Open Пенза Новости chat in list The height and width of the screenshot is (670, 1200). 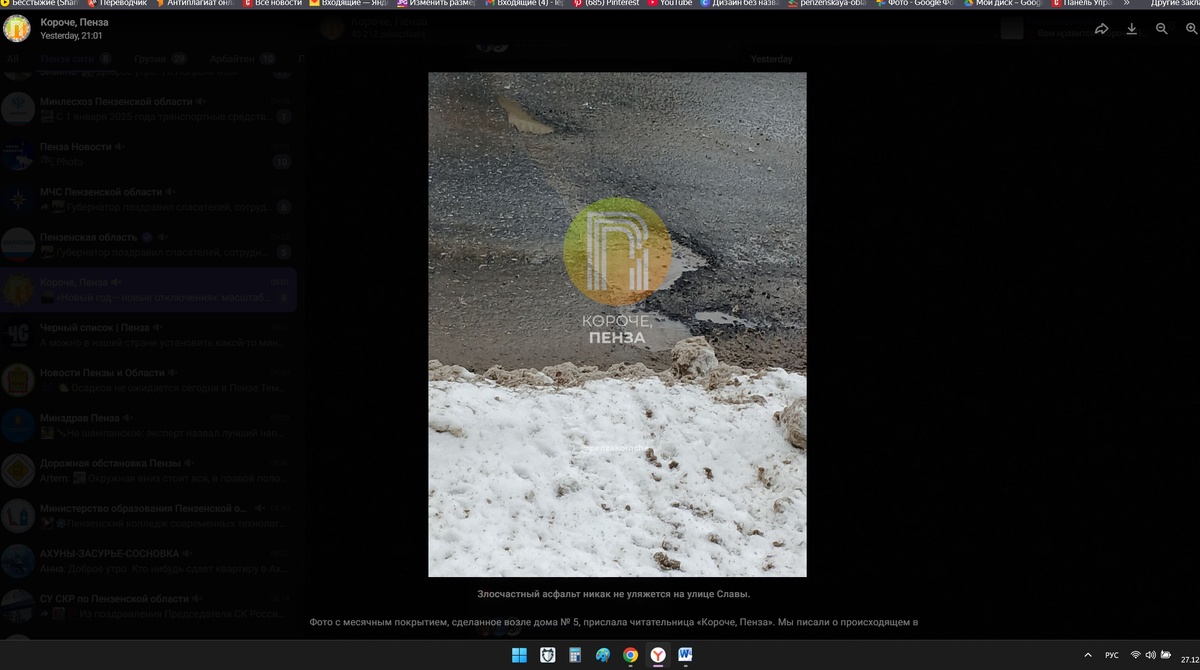148,153
